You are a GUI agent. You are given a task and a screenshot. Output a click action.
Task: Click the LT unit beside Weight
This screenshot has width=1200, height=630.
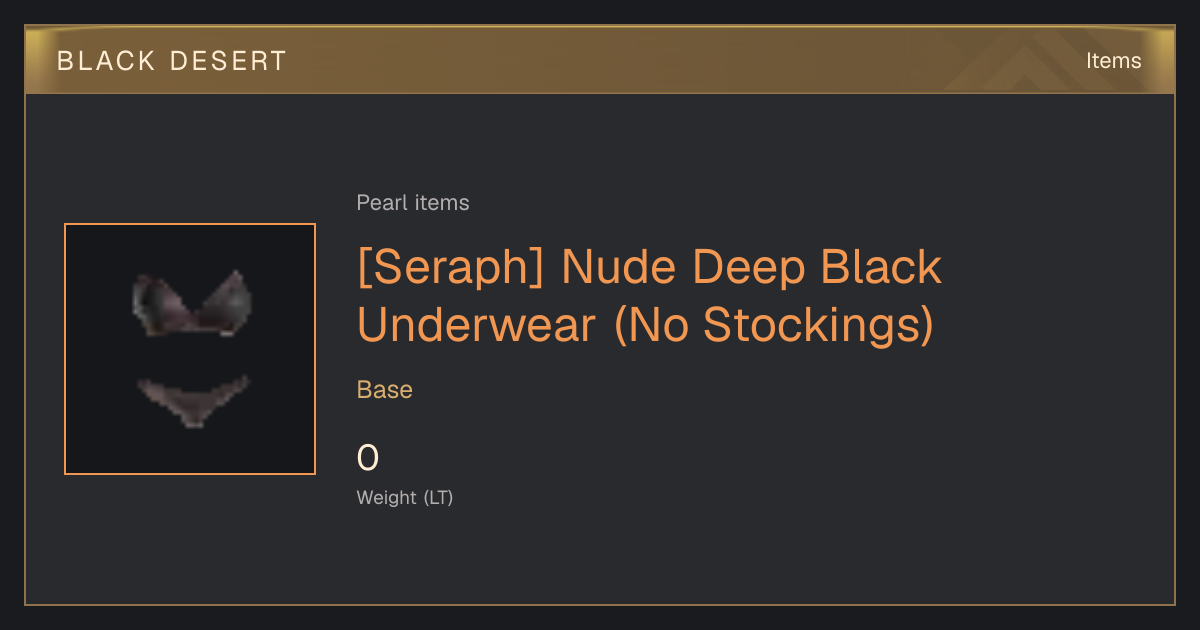tap(438, 497)
